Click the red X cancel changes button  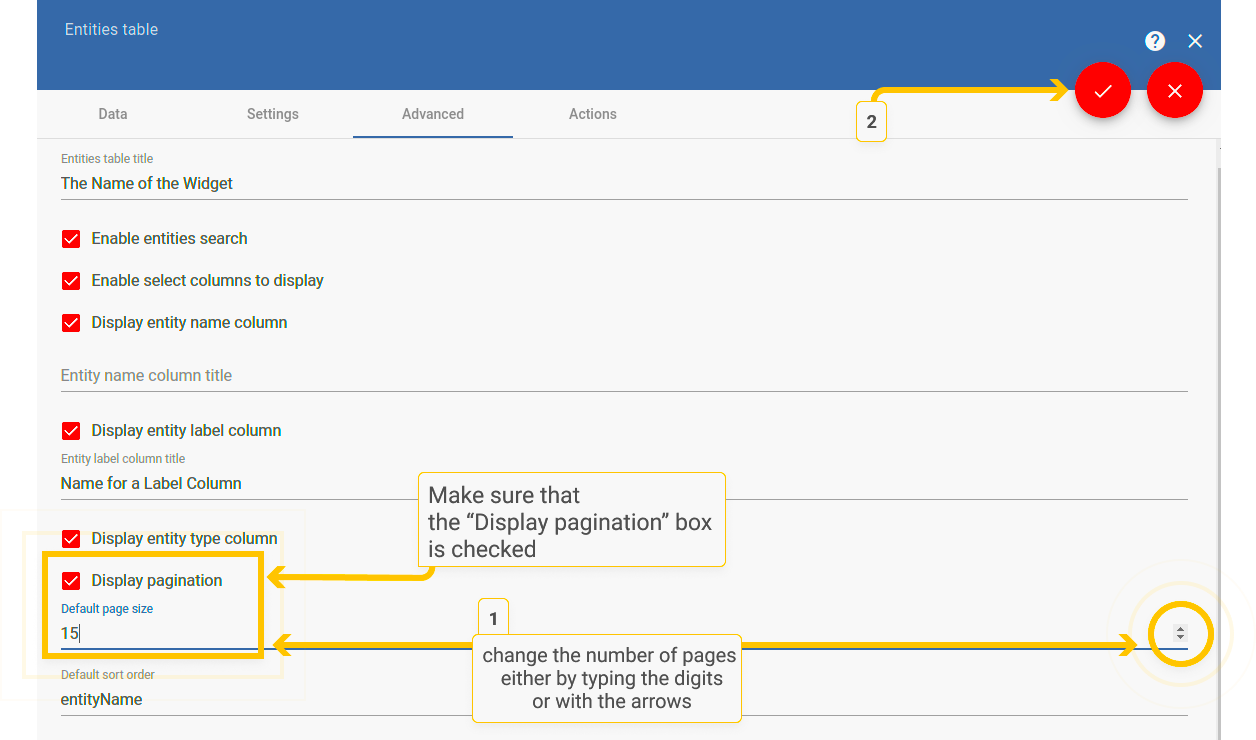(1174, 91)
